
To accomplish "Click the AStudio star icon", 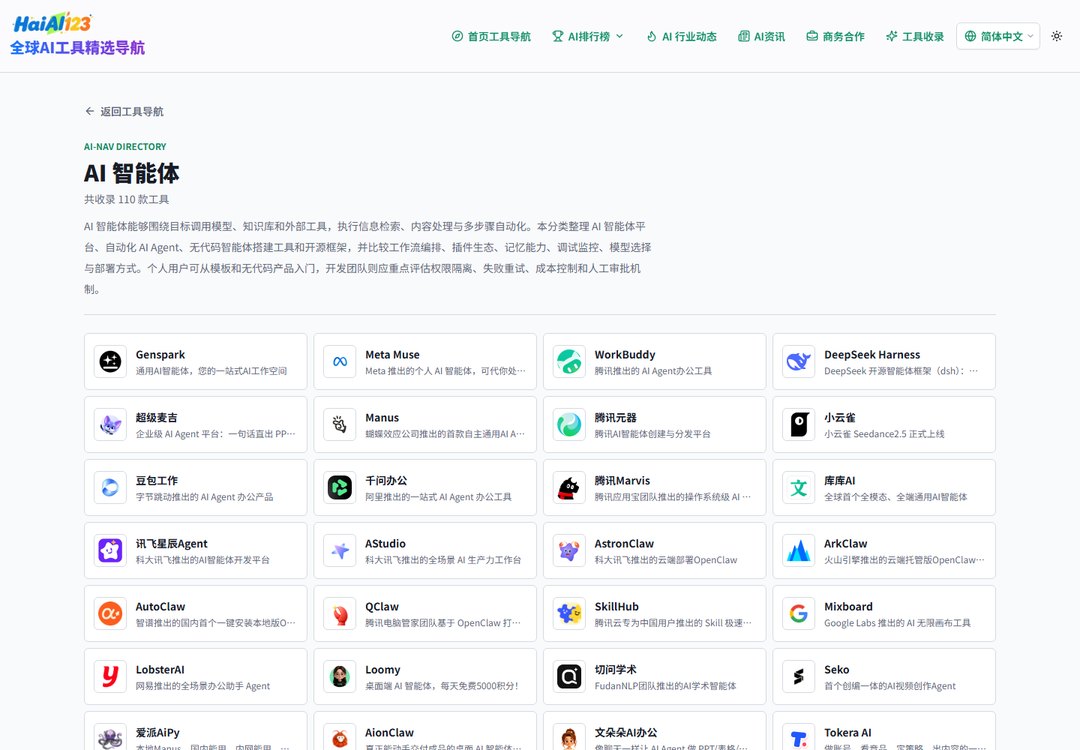I will tap(340, 551).
